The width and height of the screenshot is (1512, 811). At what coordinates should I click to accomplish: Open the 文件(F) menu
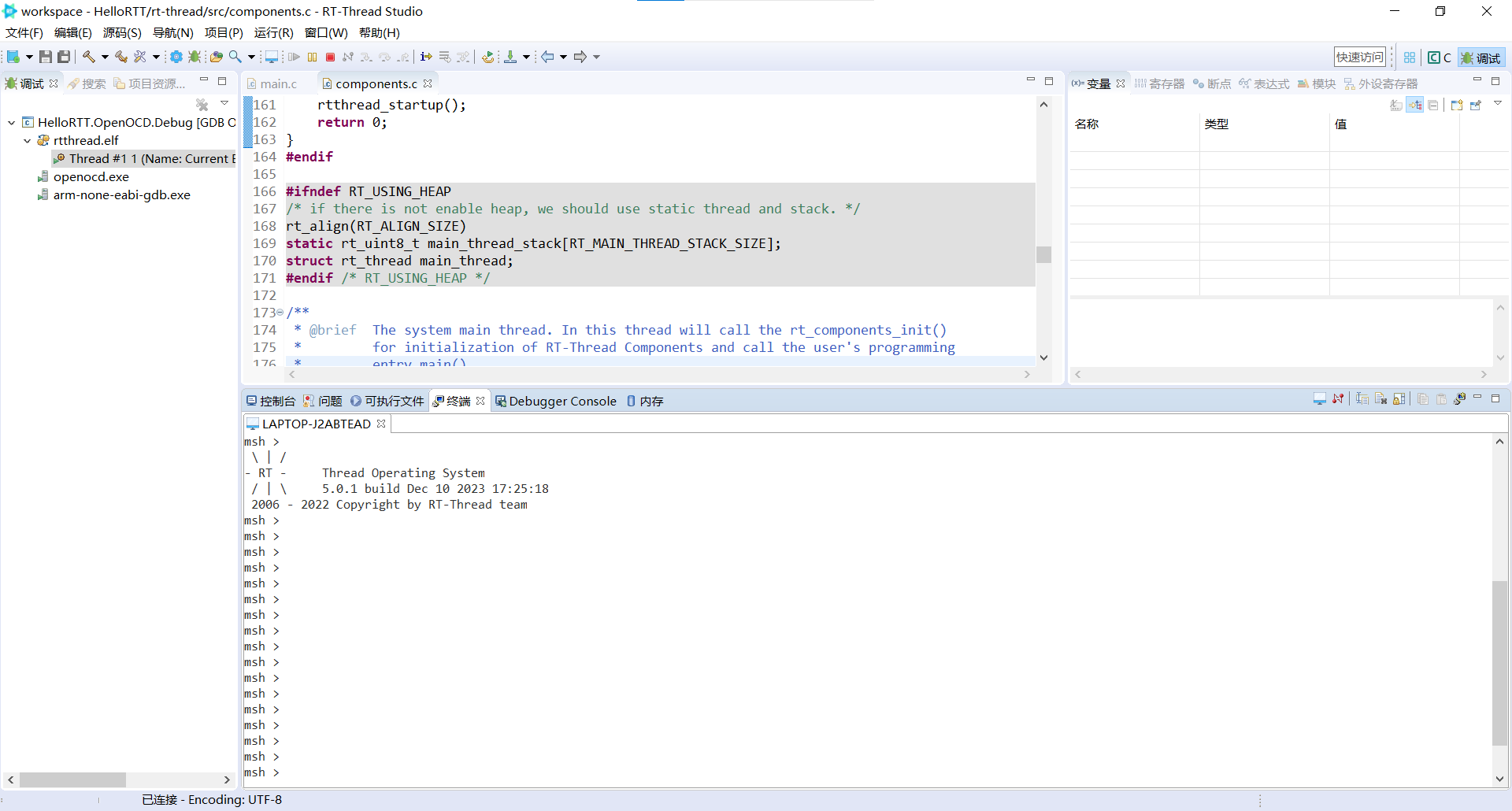[x=24, y=33]
